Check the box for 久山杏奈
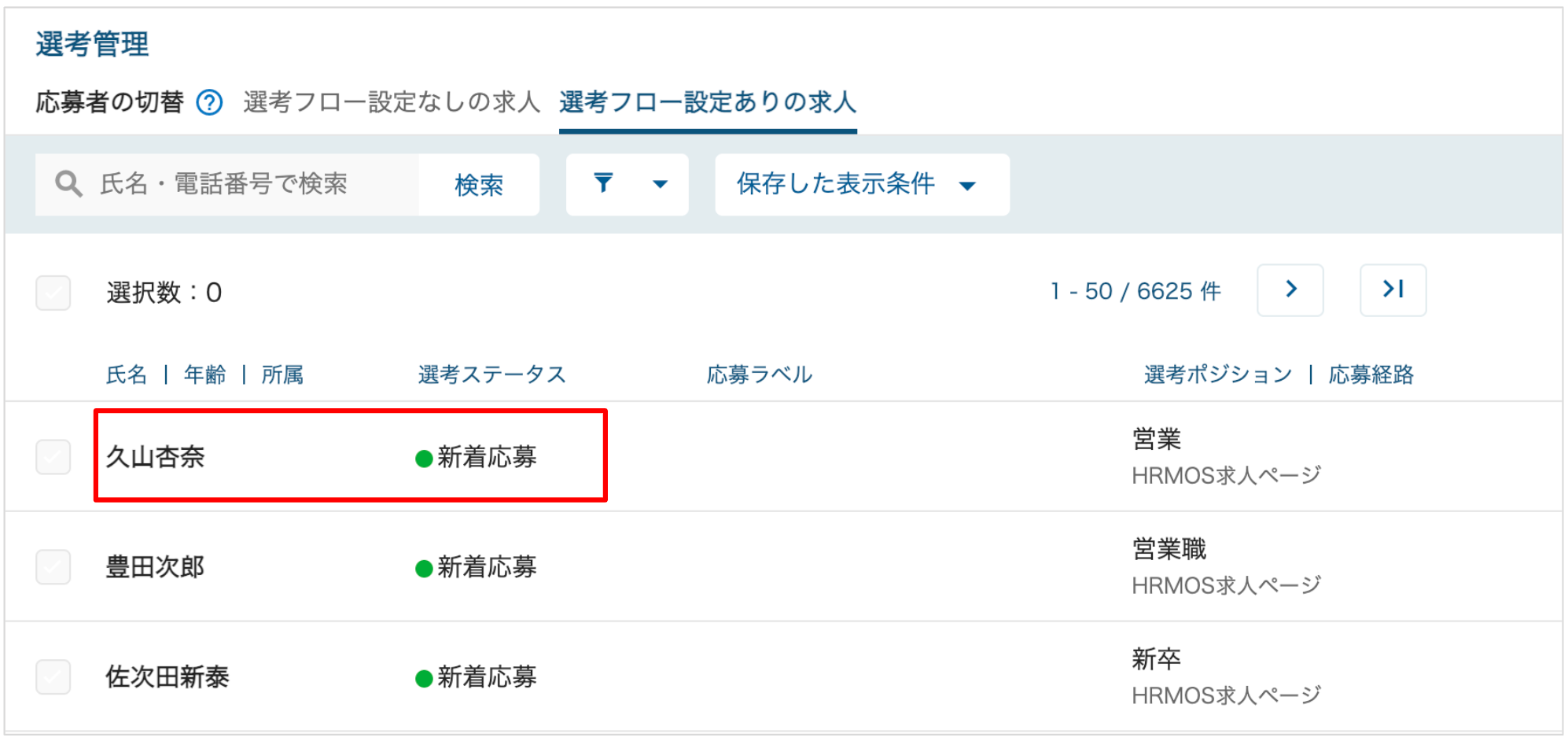The image size is (1568, 741). click(x=53, y=457)
